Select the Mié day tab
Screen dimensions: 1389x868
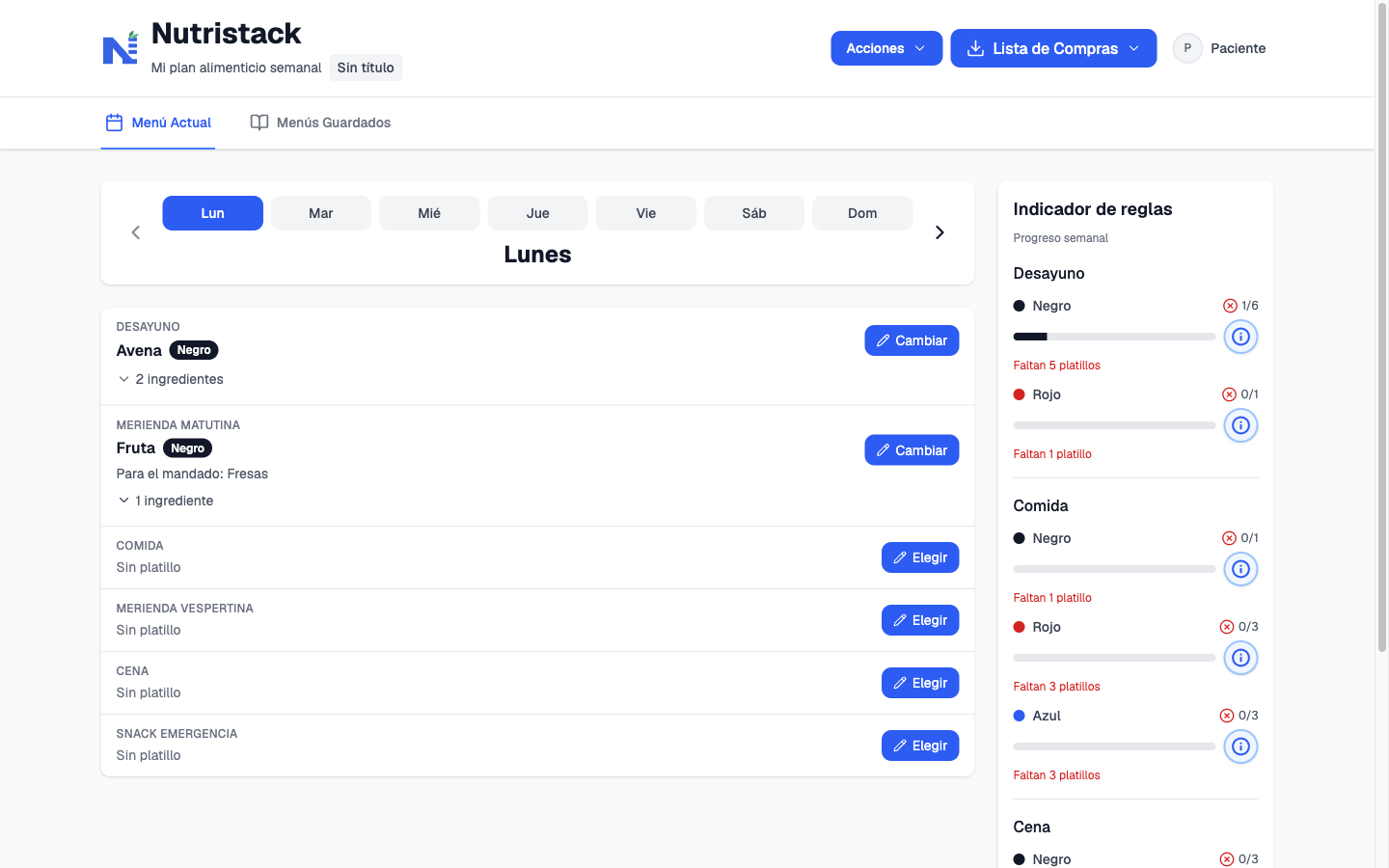click(x=429, y=213)
